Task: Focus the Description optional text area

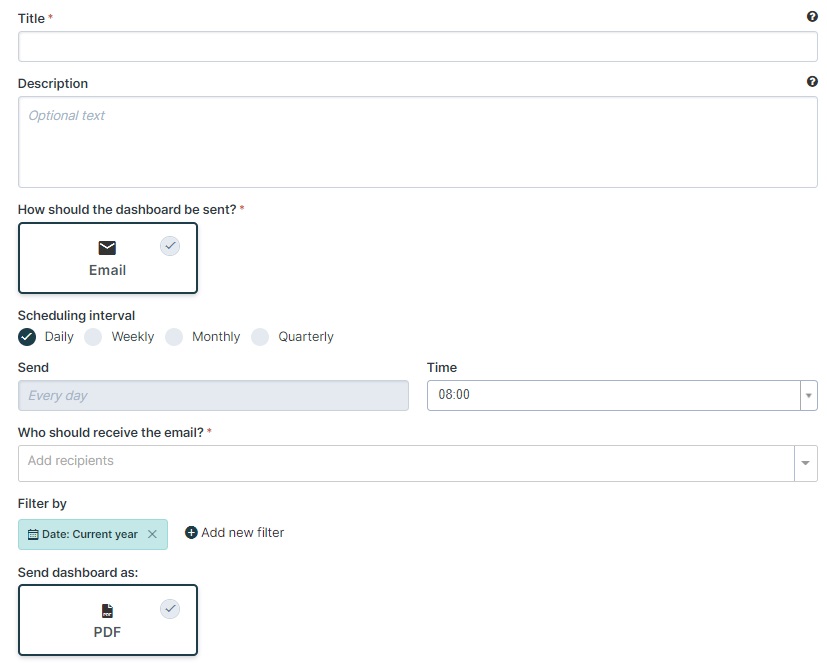Action: (418, 142)
